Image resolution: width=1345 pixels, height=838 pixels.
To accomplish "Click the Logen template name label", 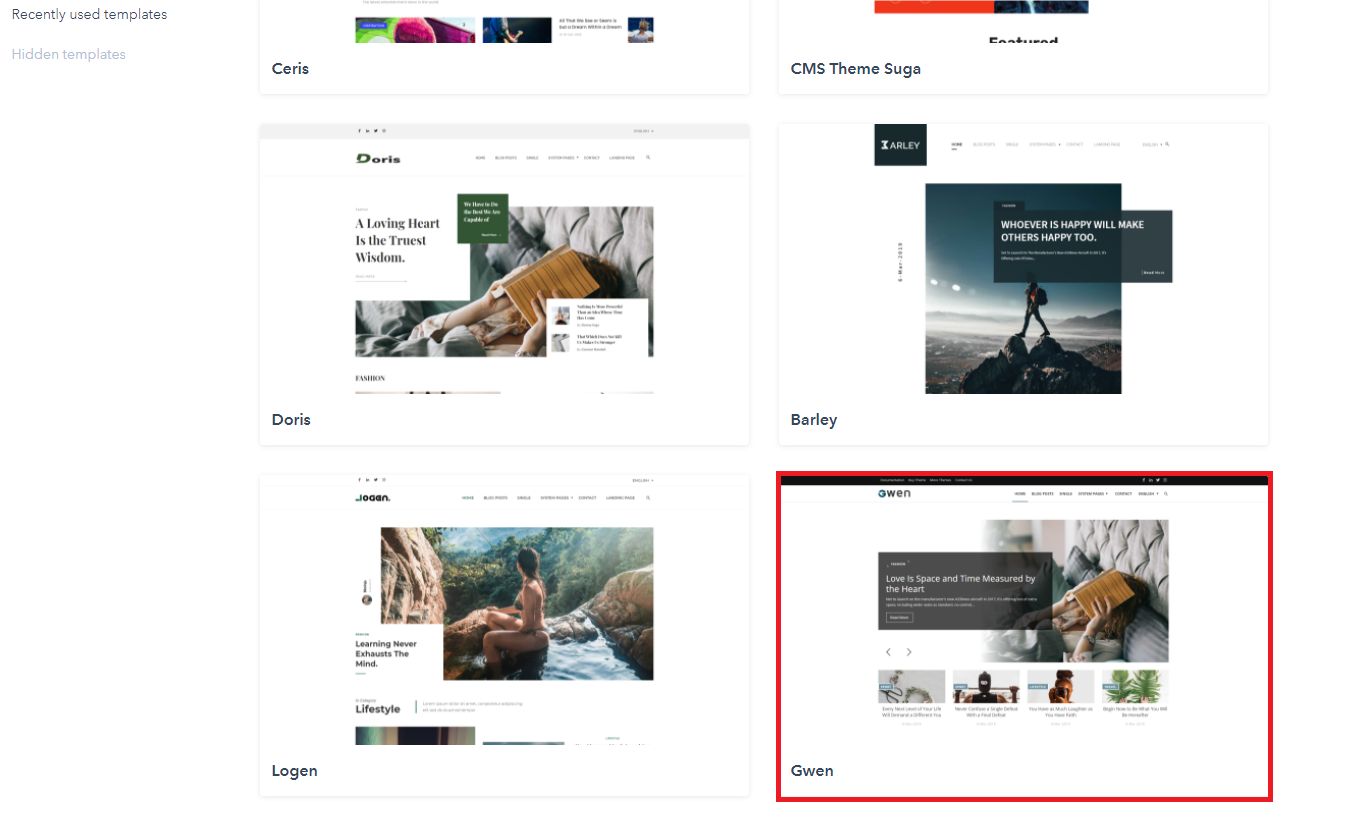I will pyautogui.click(x=294, y=771).
